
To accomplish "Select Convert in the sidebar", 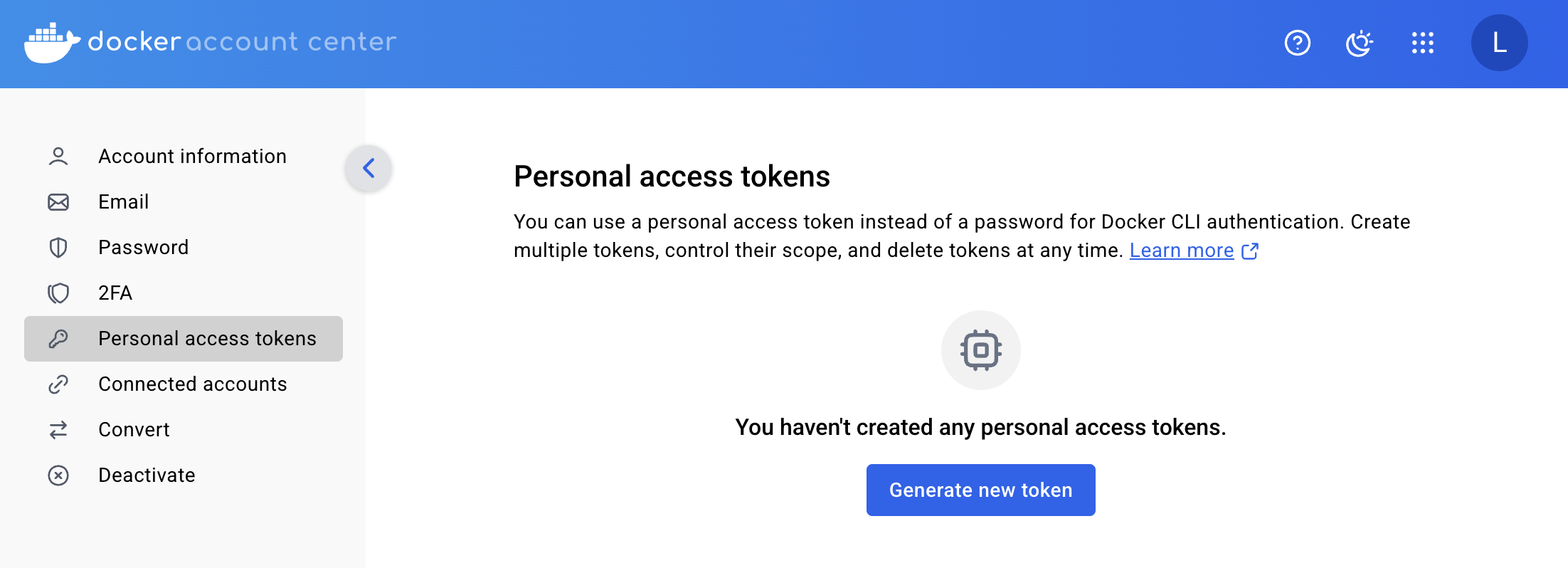I will (x=134, y=430).
